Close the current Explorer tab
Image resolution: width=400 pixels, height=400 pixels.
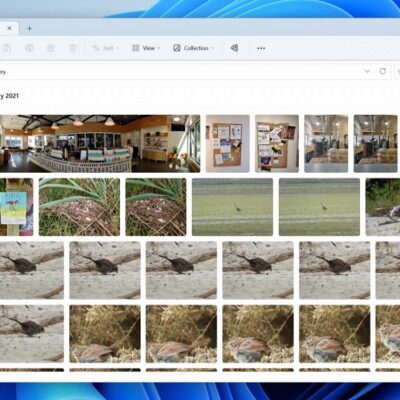[x=9, y=28]
